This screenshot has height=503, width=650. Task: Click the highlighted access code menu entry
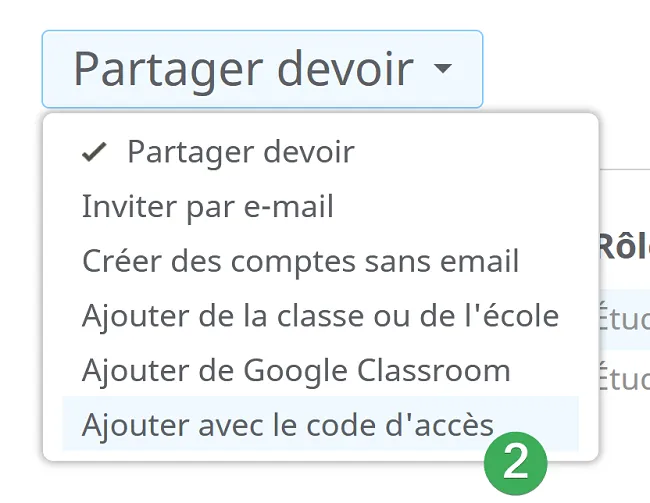[x=320, y=424]
